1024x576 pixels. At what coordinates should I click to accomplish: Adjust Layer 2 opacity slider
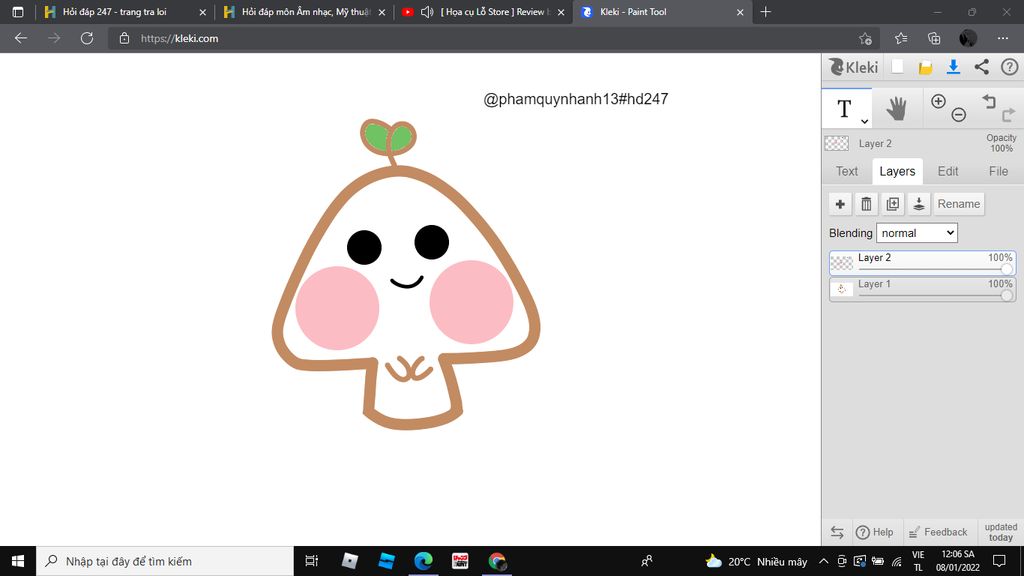(1006, 269)
